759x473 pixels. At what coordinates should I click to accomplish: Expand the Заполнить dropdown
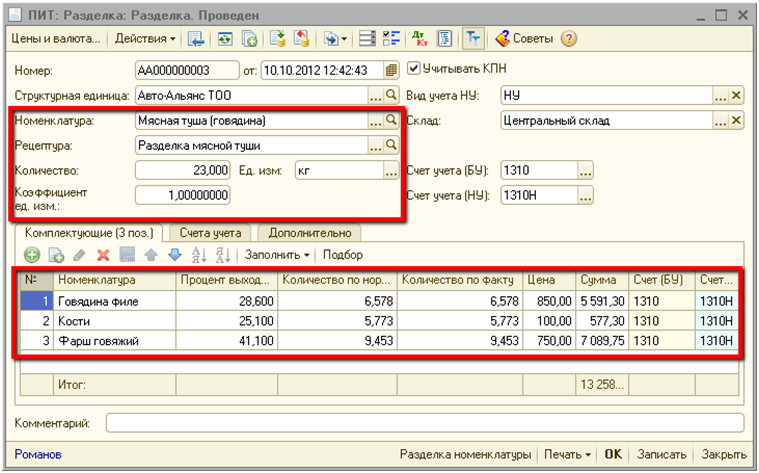[x=279, y=256]
